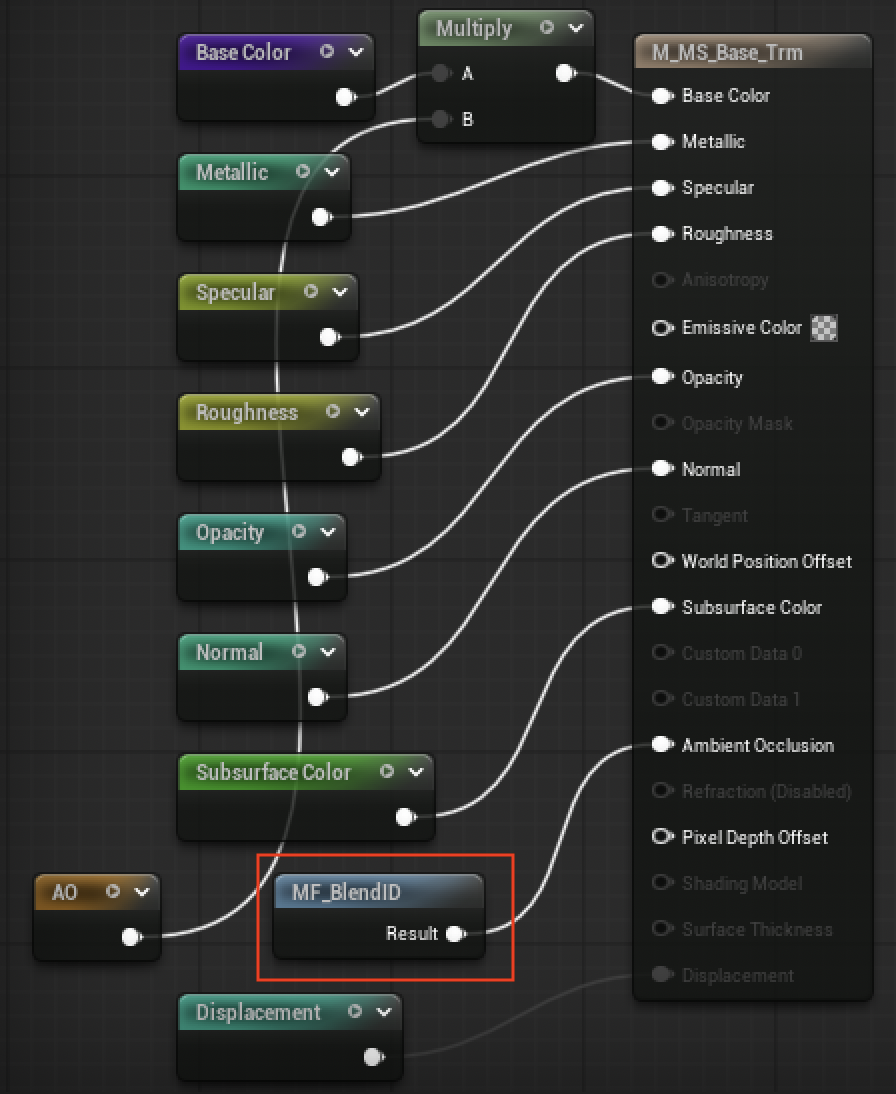Click the 'Result' label on MF_BlendID
The height and width of the screenshot is (1094, 896).
point(412,934)
